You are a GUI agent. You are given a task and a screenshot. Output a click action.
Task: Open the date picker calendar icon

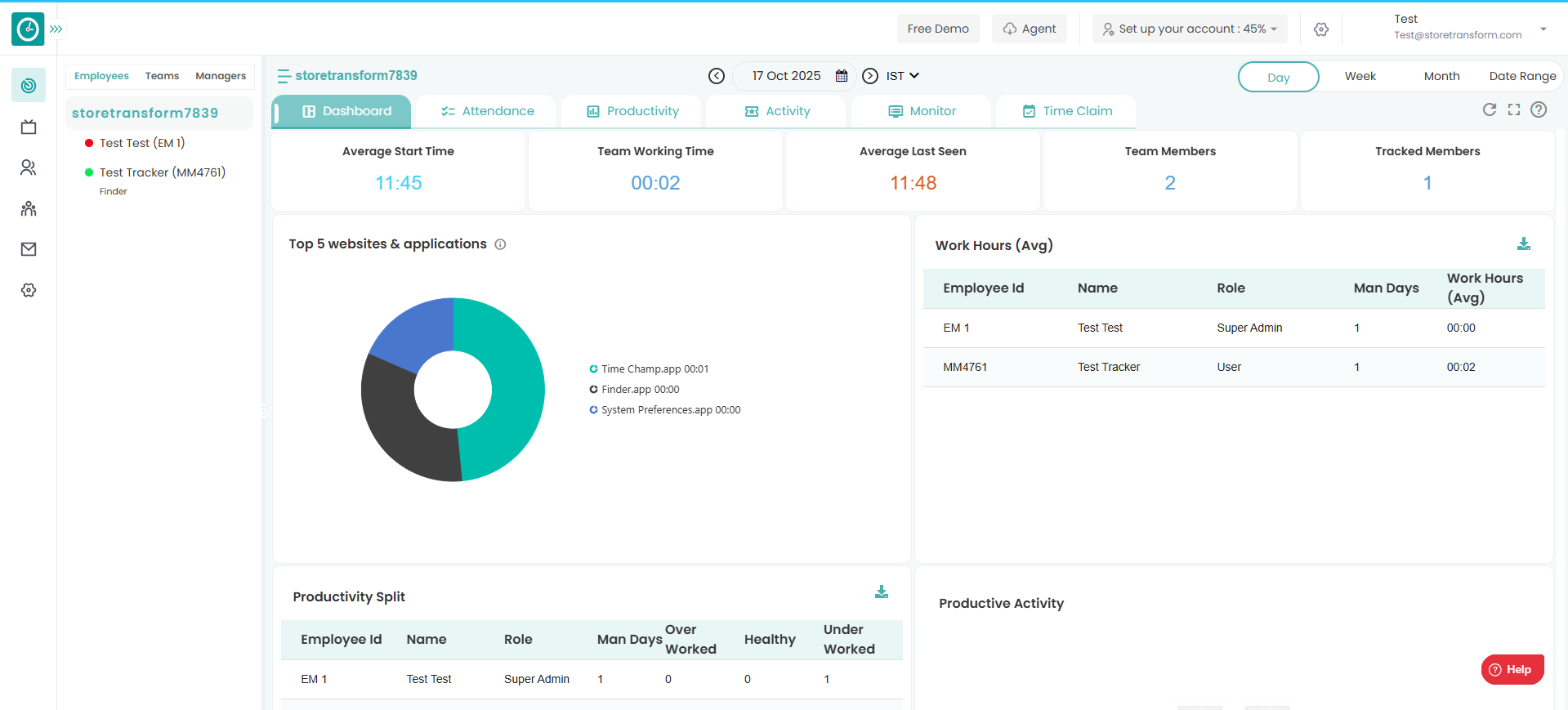(x=842, y=76)
